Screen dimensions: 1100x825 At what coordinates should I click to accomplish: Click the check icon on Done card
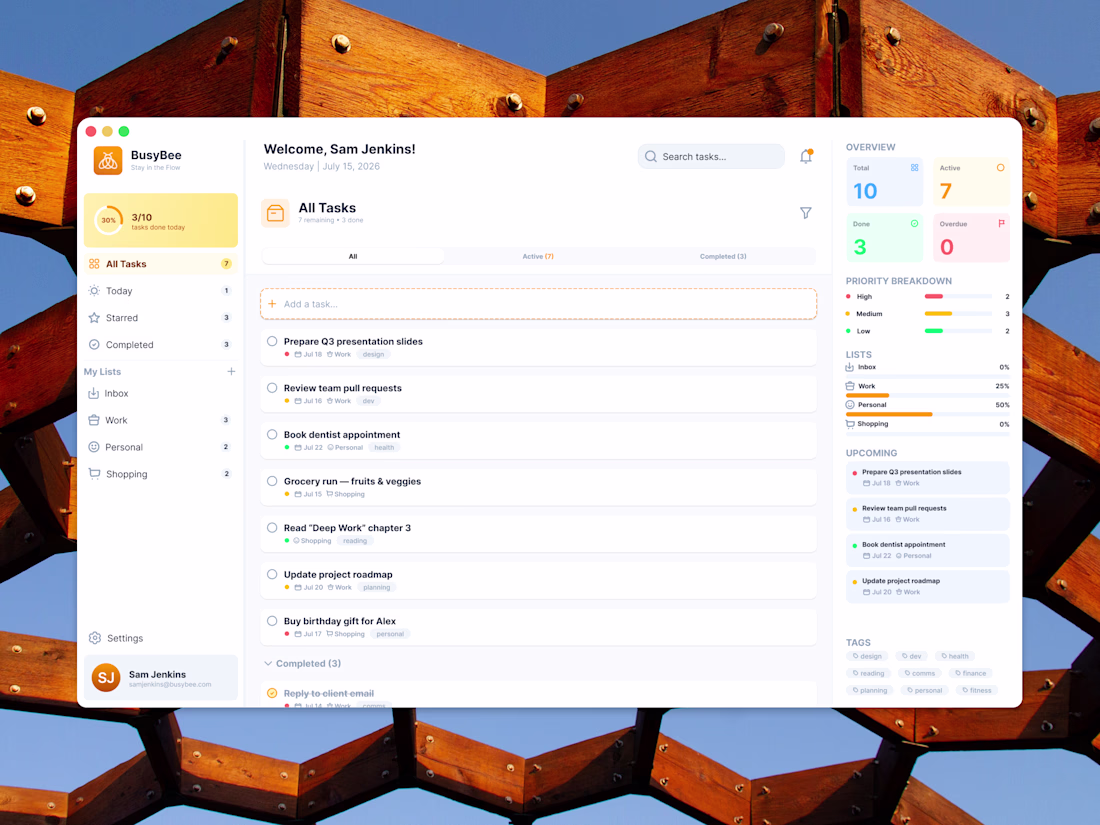coord(914,224)
